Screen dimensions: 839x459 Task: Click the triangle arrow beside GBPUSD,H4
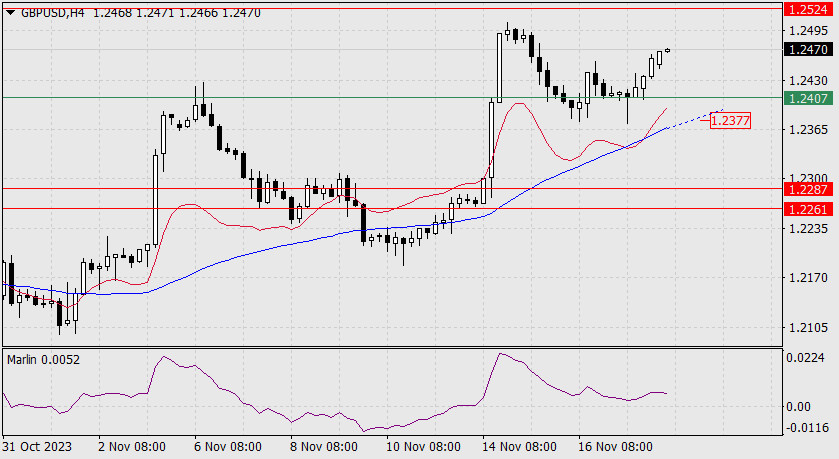pyautogui.click(x=10, y=12)
